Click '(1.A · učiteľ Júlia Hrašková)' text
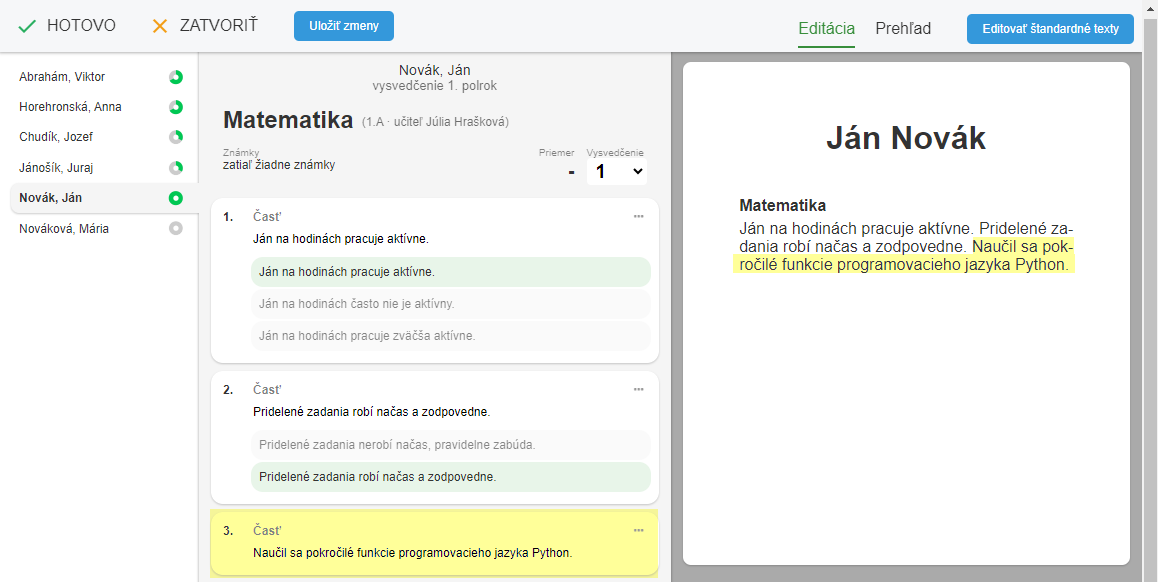This screenshot has height=582, width=1158. pyautogui.click(x=435, y=122)
